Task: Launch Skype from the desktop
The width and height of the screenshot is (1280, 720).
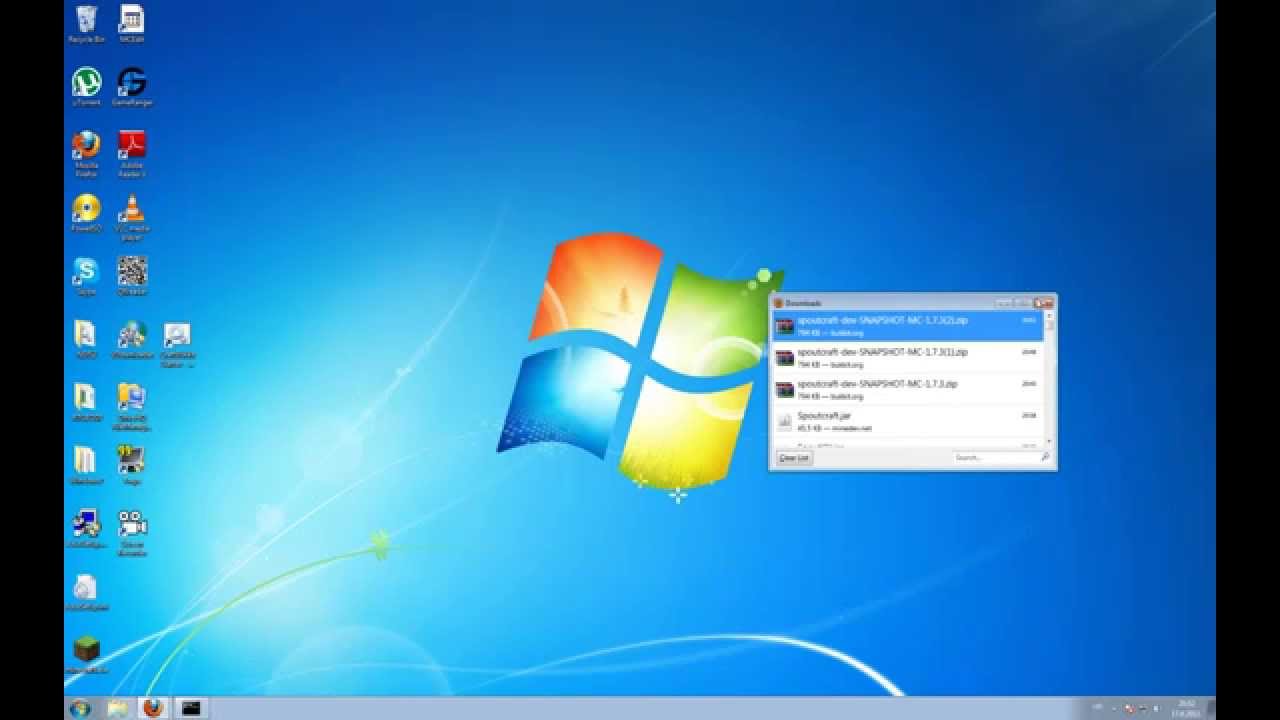Action: (87, 275)
